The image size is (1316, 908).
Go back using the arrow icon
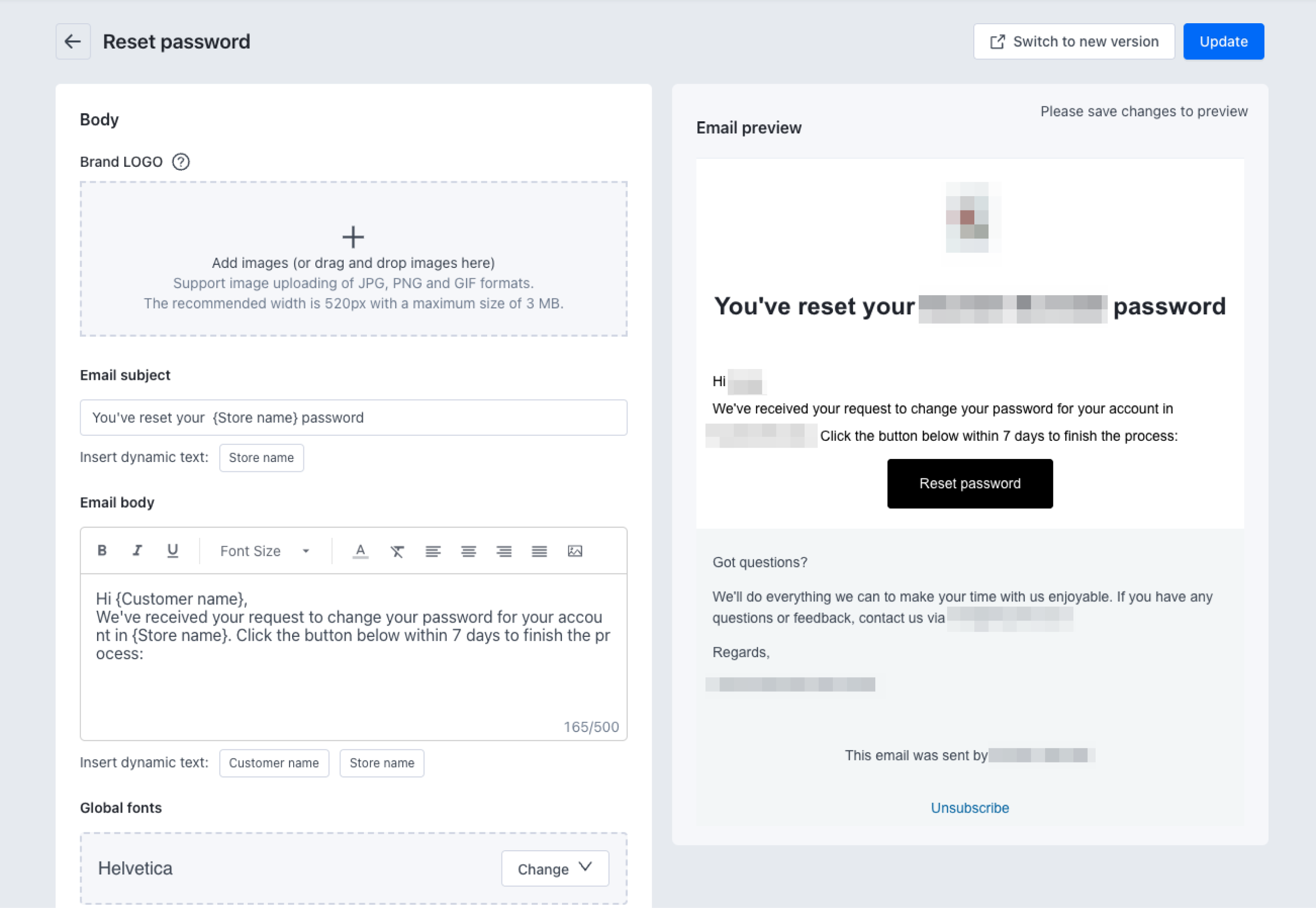pyautogui.click(x=73, y=41)
